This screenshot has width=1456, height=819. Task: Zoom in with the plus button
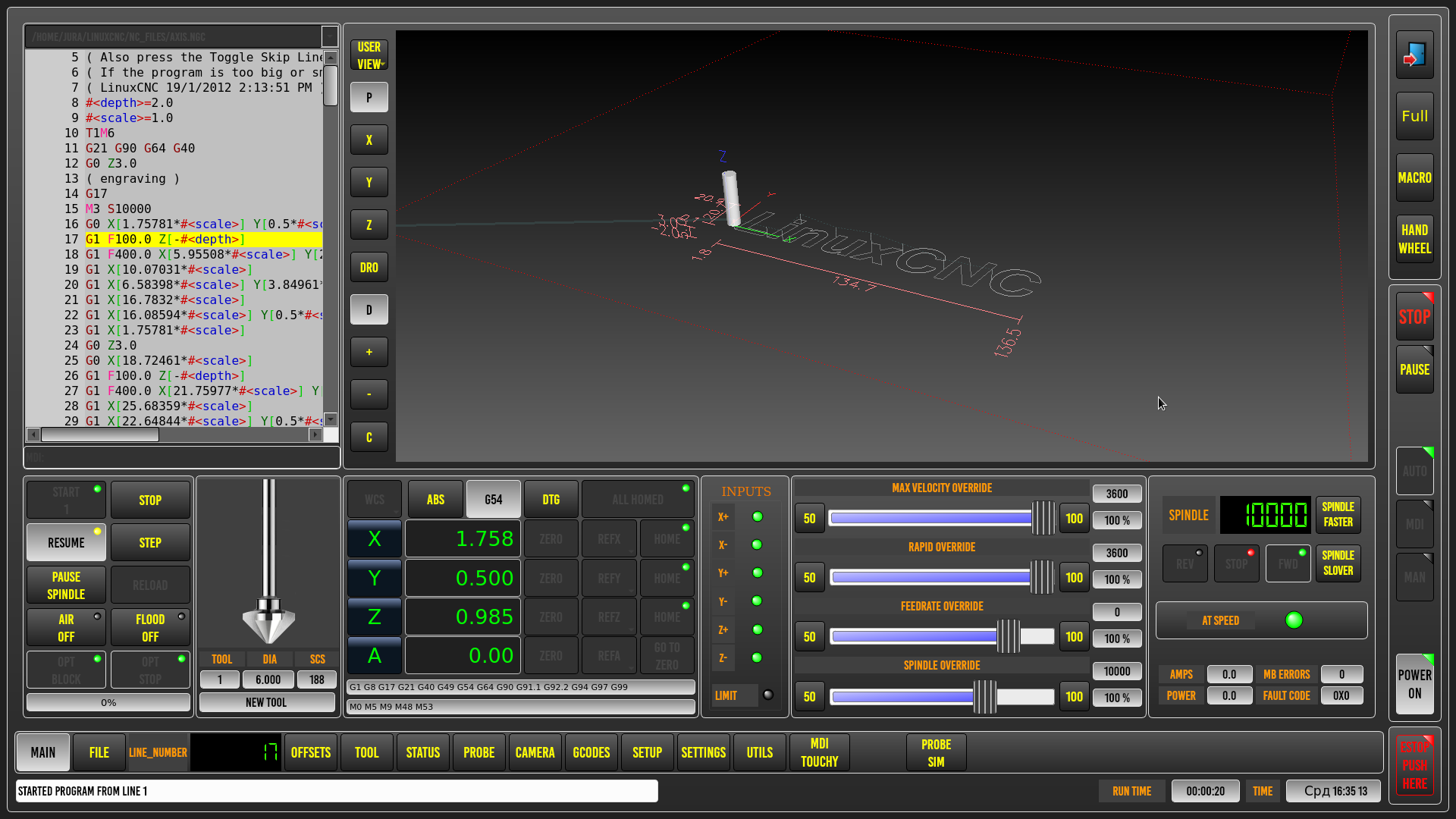pos(369,353)
